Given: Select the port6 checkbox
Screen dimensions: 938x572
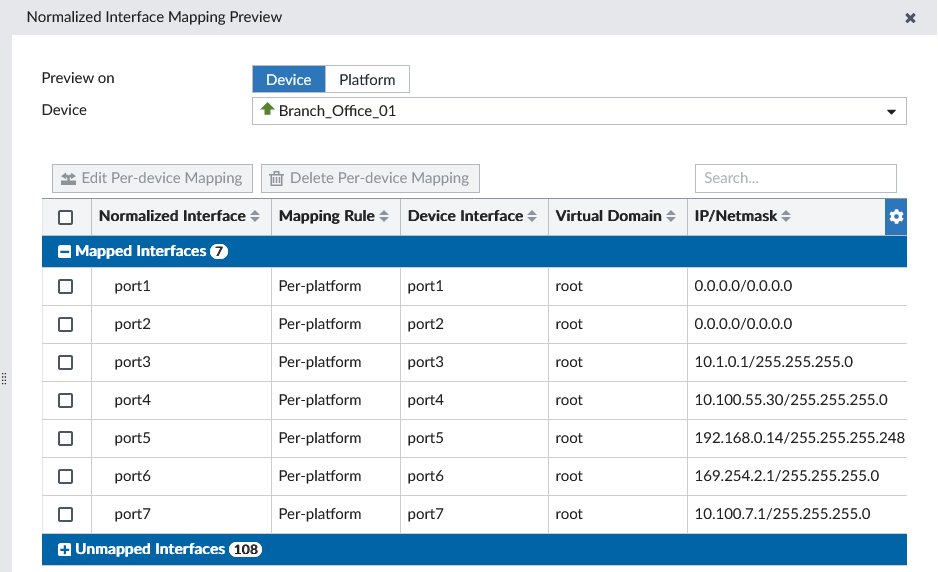Looking at the screenshot, I should pos(66,476).
